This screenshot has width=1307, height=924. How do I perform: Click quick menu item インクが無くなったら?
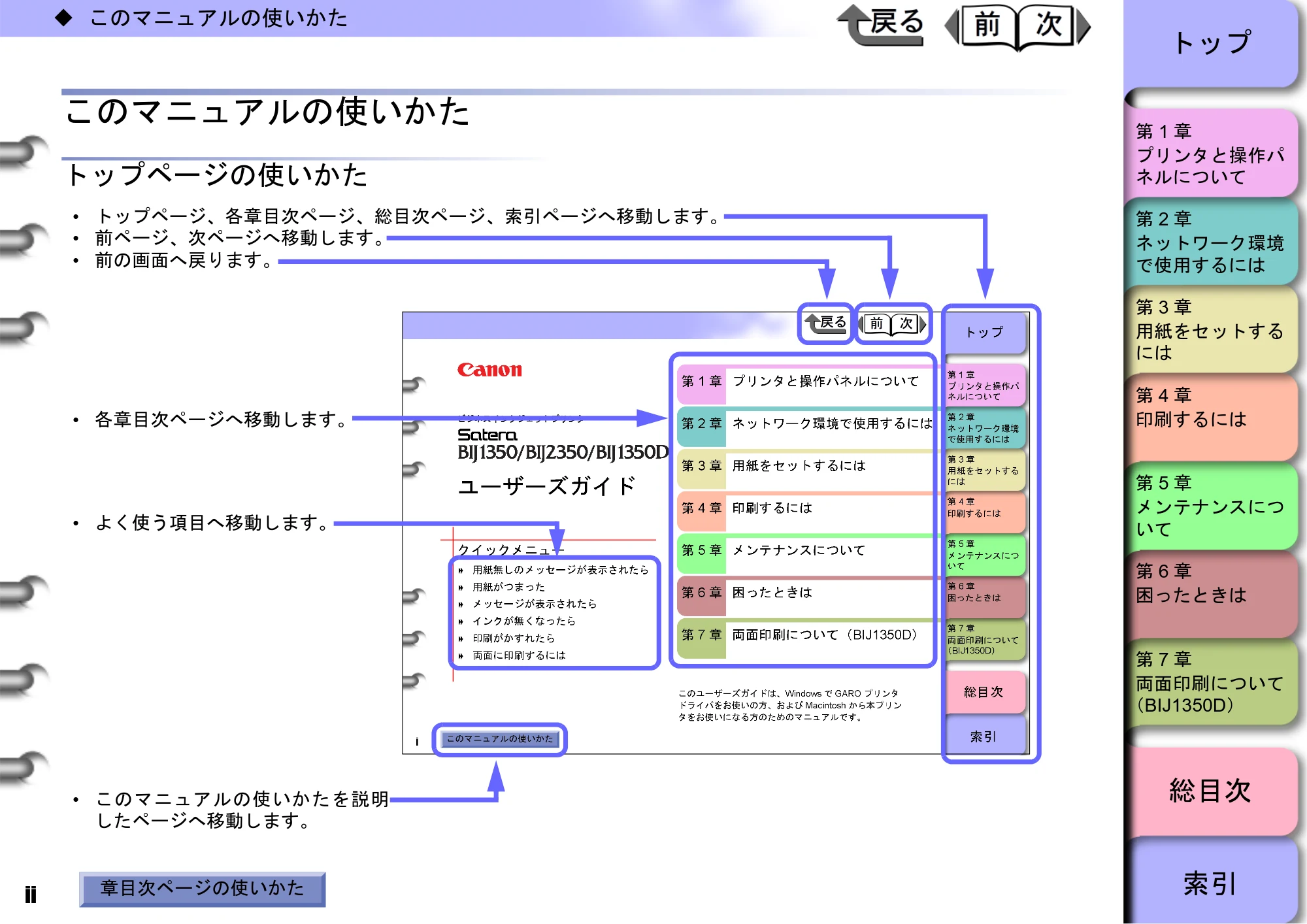pos(518,621)
